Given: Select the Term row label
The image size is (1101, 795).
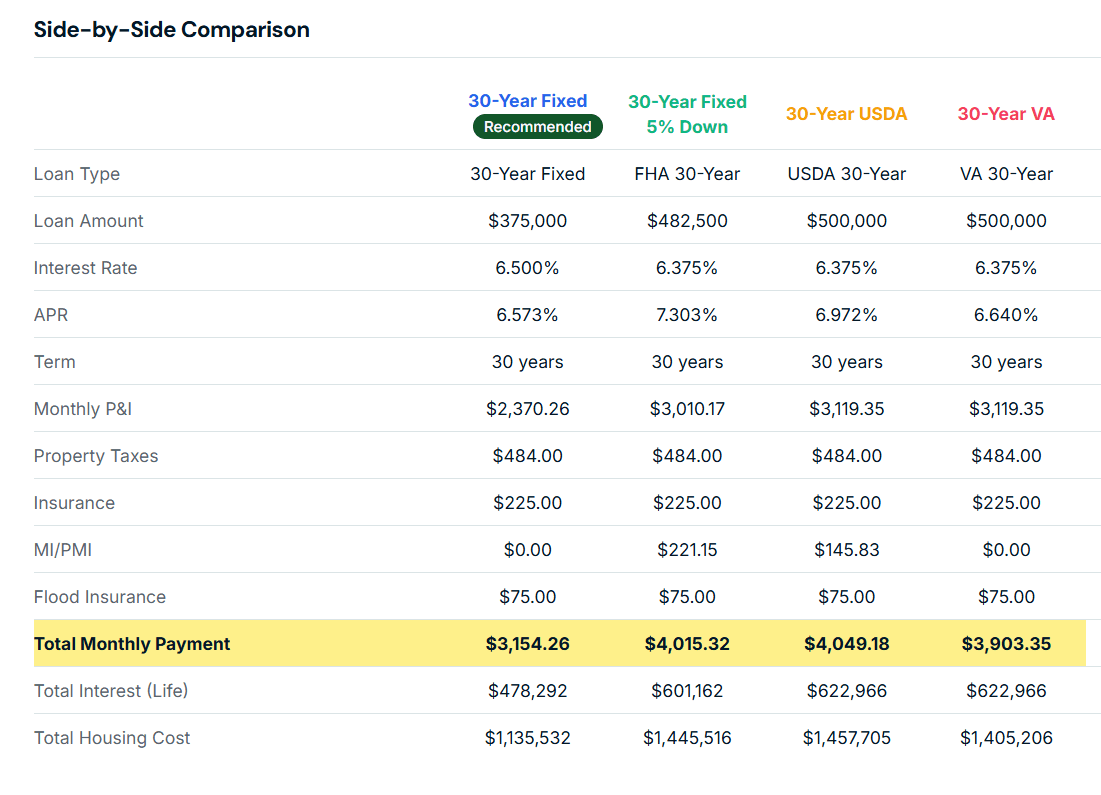Looking at the screenshot, I should point(54,361).
